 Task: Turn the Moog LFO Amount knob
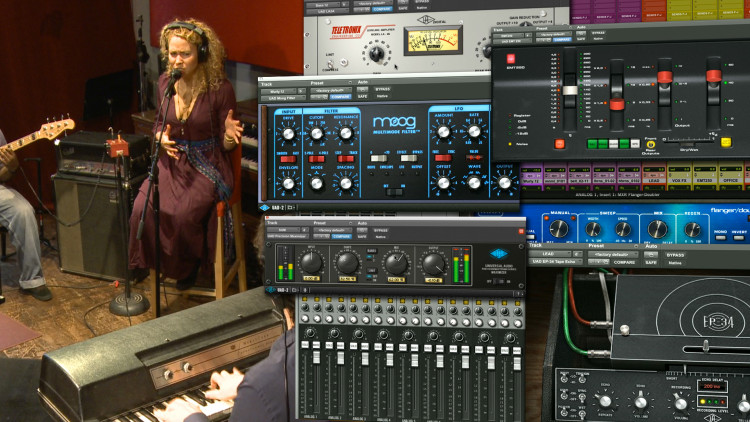tap(443, 133)
